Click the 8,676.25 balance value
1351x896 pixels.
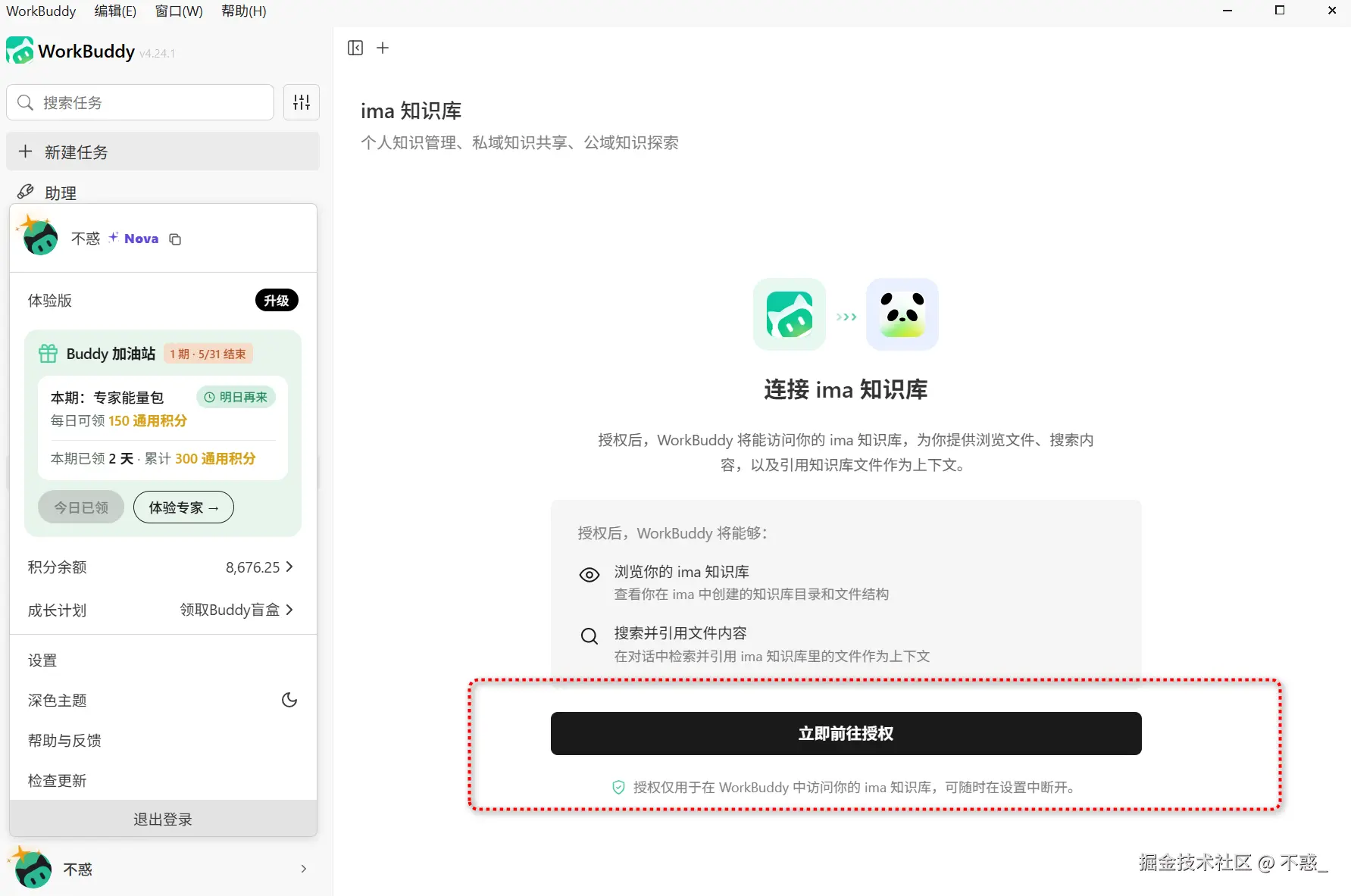(252, 567)
